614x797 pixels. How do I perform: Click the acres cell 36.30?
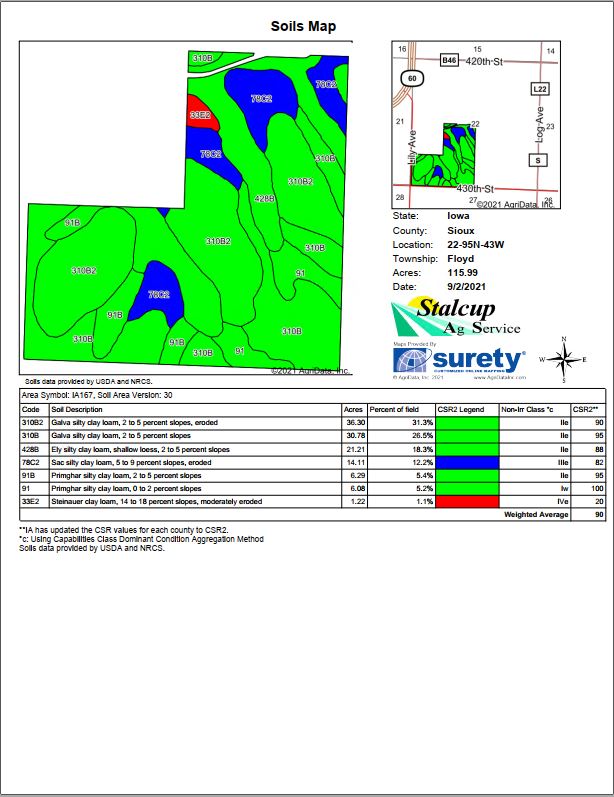point(356,423)
